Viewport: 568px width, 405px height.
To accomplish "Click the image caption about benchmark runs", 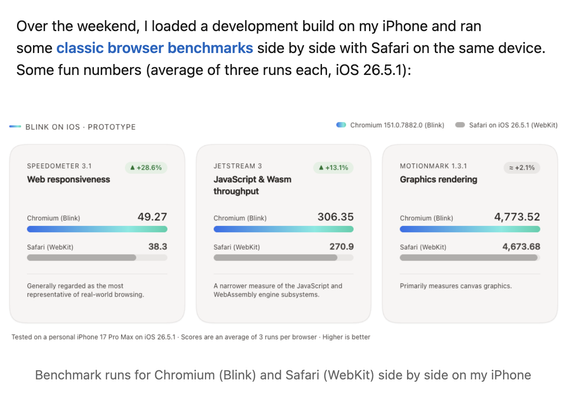I will click(283, 375).
